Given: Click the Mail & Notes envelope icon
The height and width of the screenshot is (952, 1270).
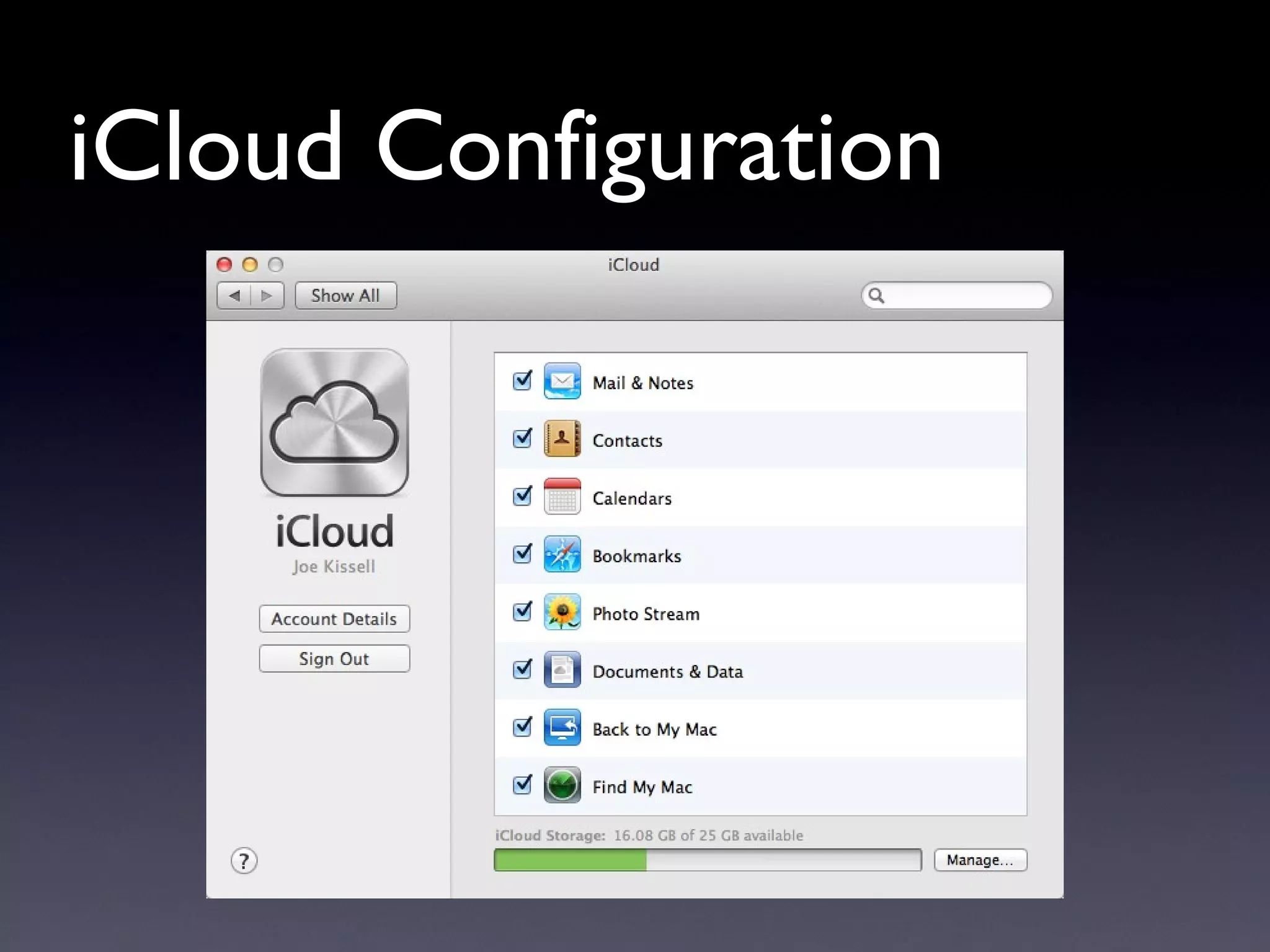Looking at the screenshot, I should [562, 381].
